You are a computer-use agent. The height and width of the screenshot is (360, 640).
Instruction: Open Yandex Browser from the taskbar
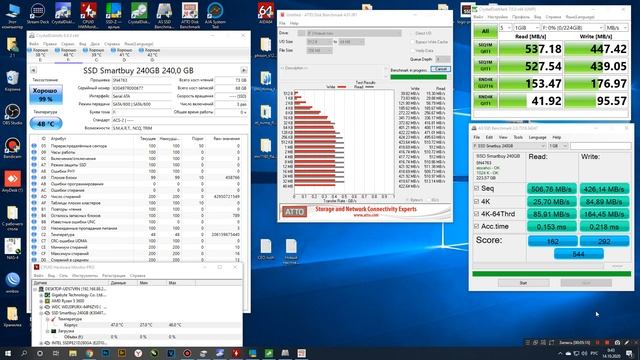click(x=138, y=353)
